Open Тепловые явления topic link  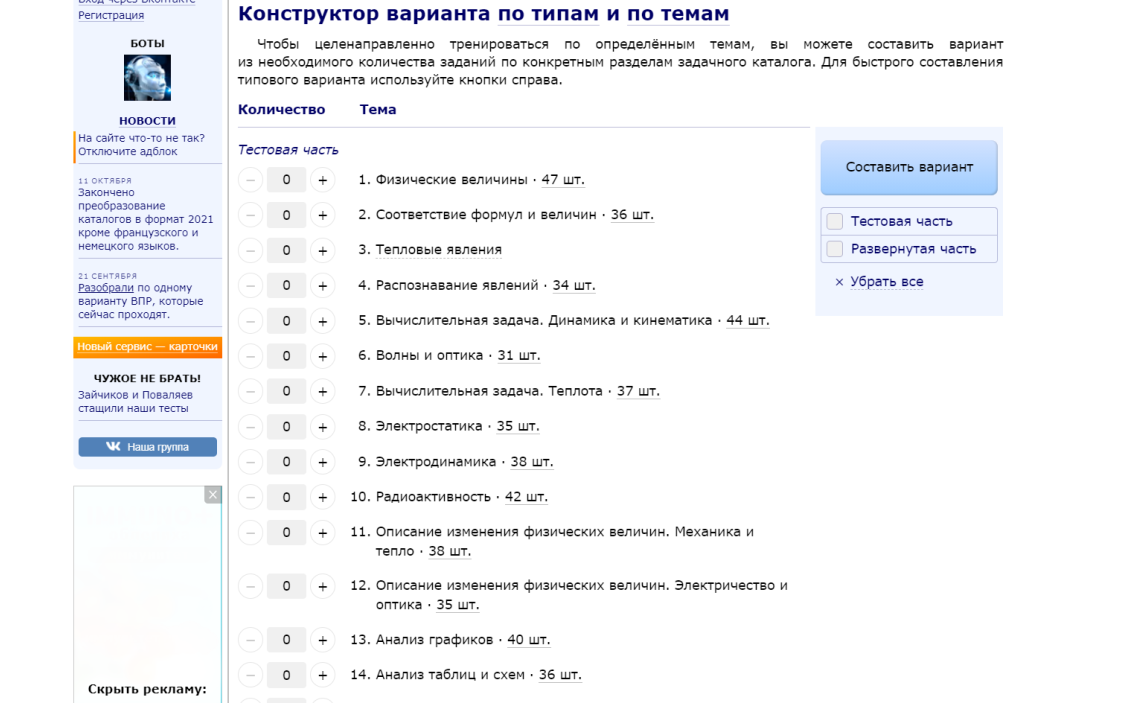coord(438,250)
